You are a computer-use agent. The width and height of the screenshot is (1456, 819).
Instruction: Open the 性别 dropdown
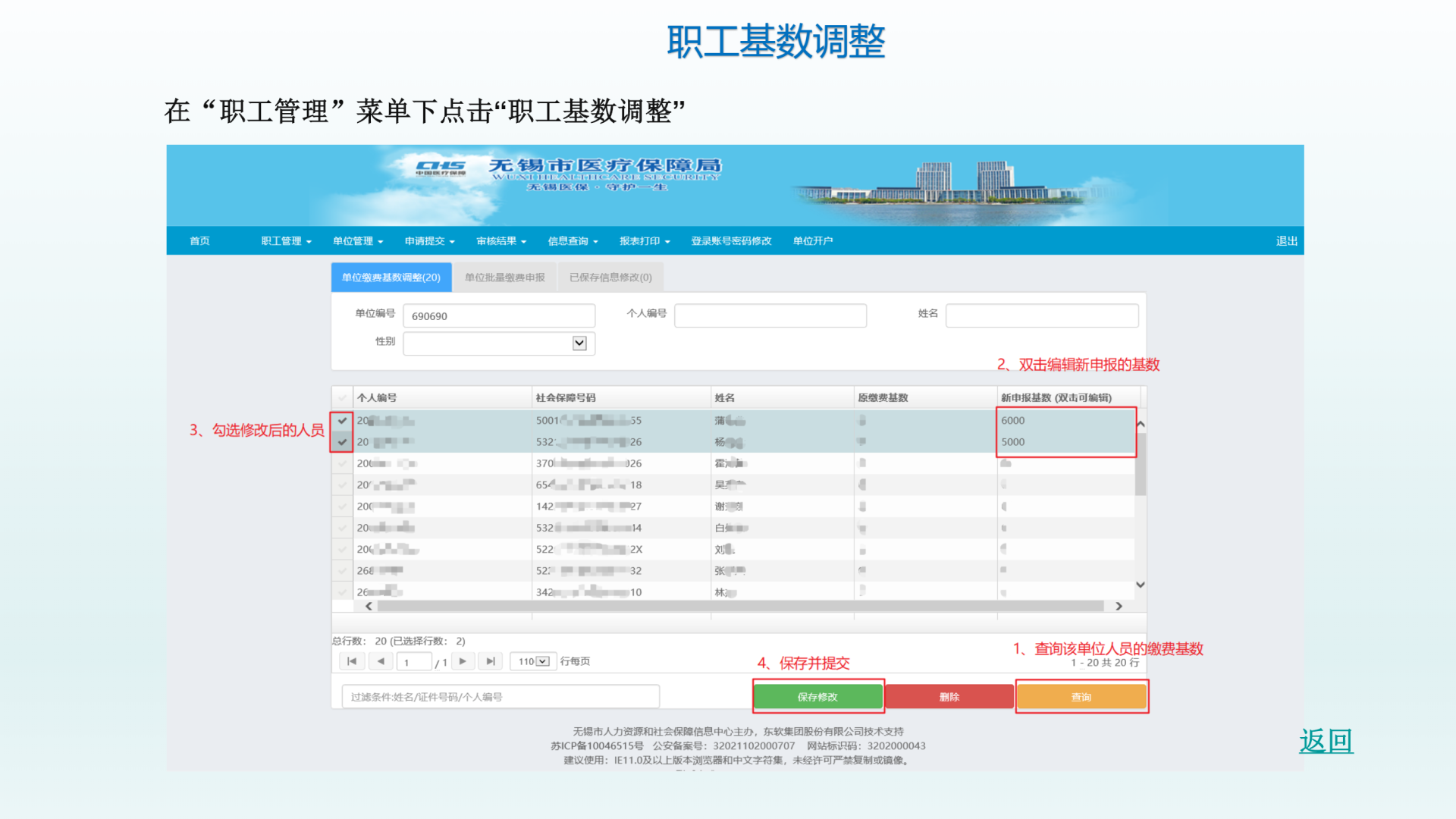(579, 344)
